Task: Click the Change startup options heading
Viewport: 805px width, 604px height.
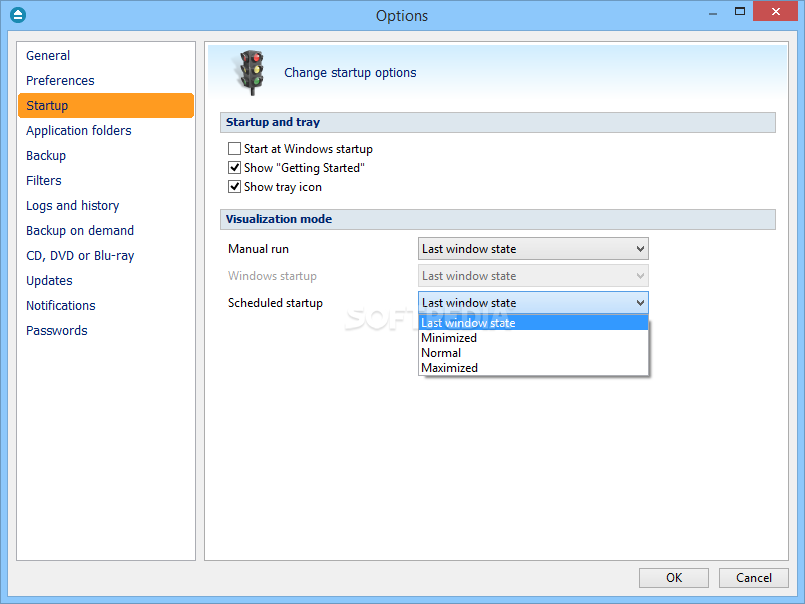Action: (x=350, y=73)
